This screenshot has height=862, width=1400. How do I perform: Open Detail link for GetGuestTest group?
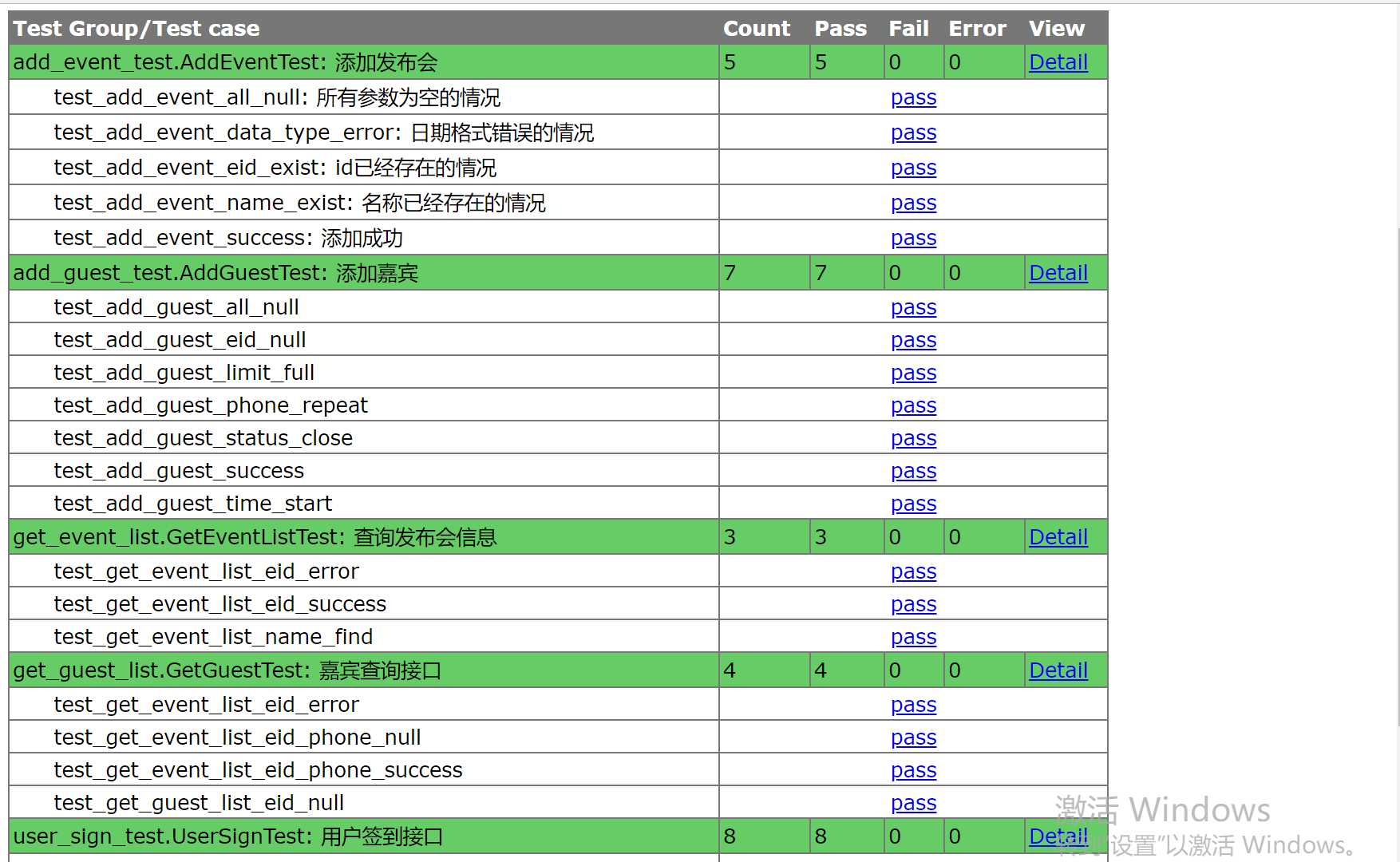click(x=1058, y=670)
